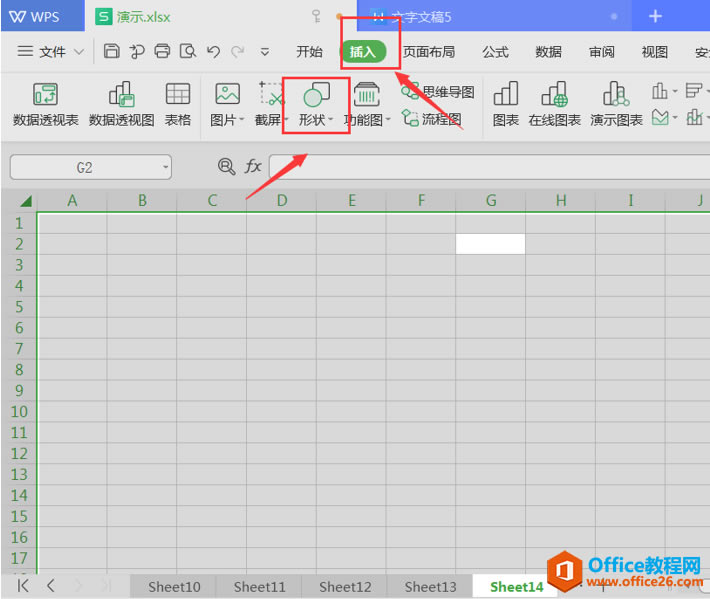
Task: Select row 10 header
Action: point(19,412)
